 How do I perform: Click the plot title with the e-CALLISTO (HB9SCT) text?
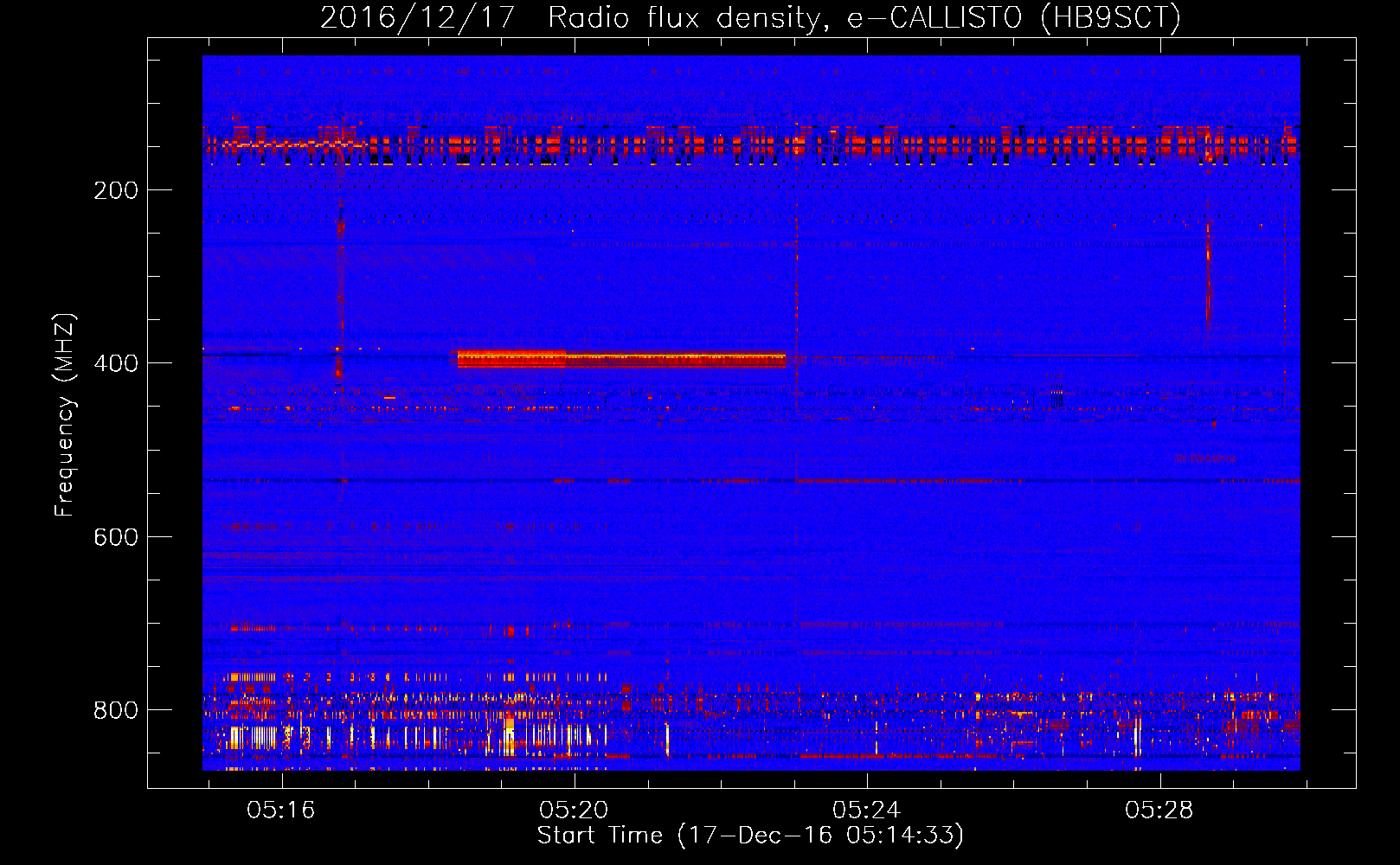point(750,17)
